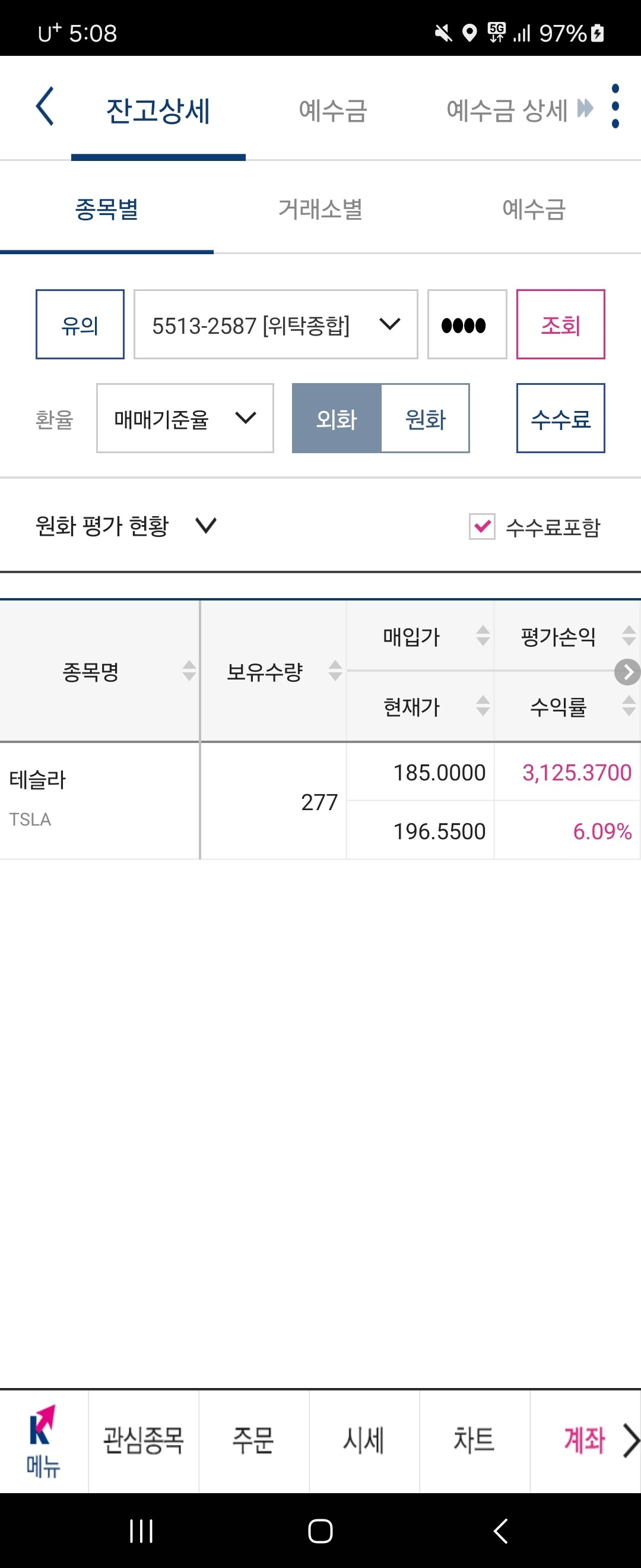Tap the 수수료 button

click(x=560, y=419)
